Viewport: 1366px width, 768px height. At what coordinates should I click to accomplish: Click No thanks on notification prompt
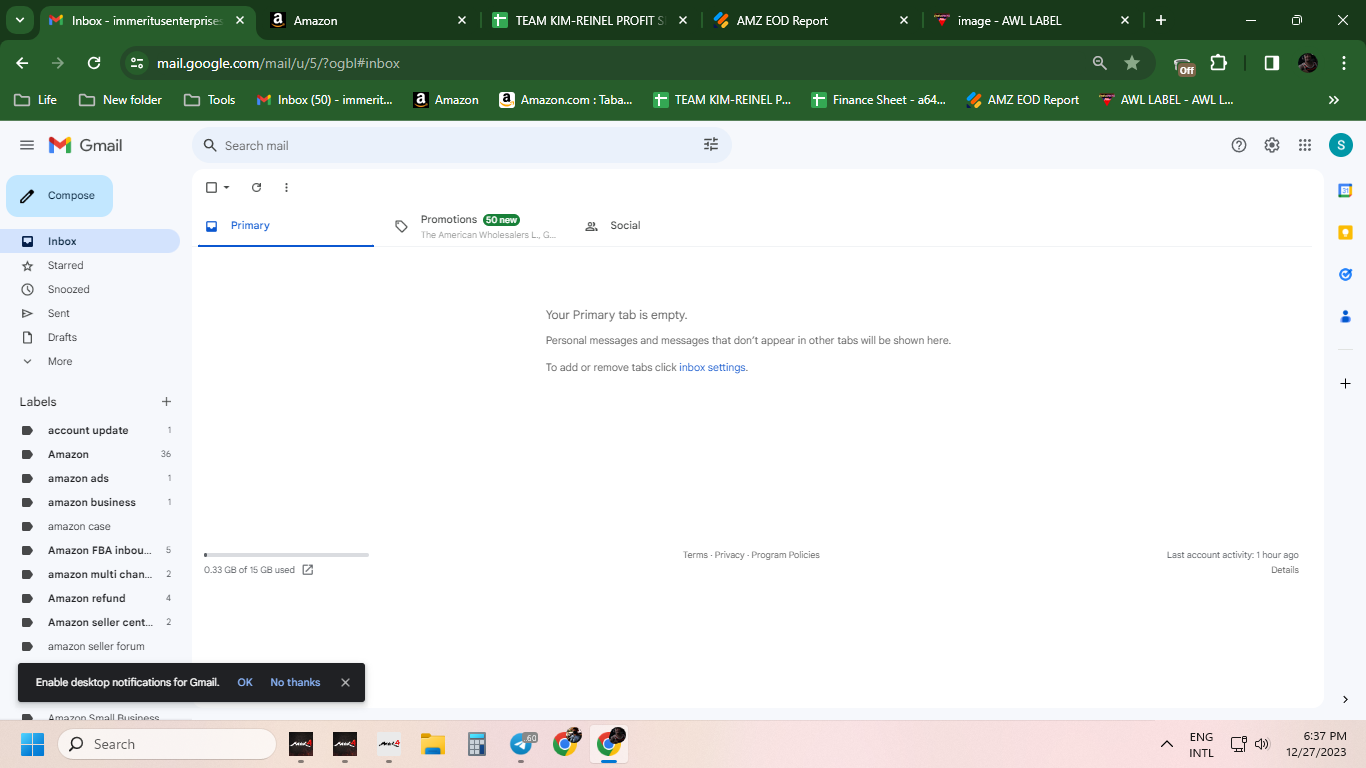pos(295,682)
